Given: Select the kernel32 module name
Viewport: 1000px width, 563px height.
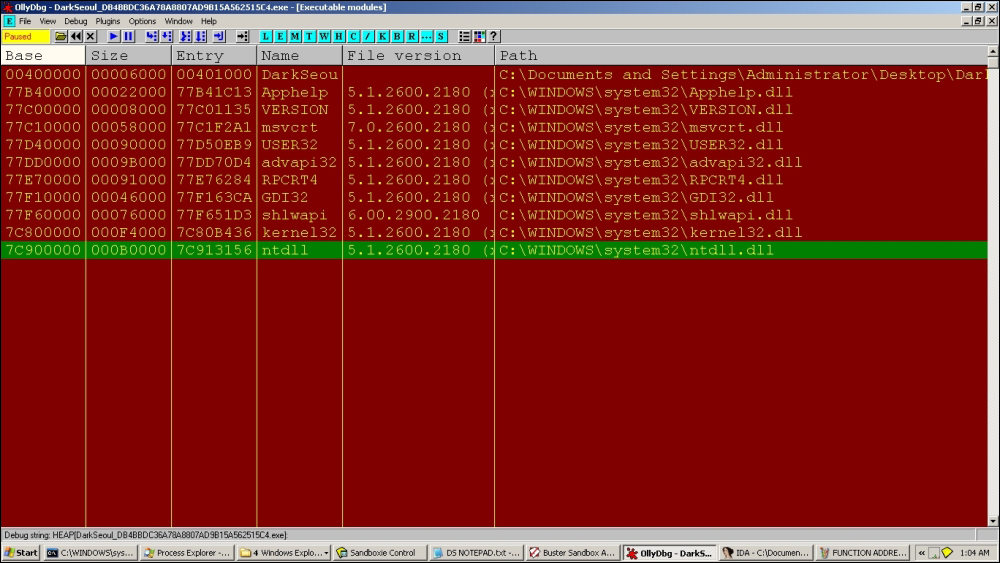Looking at the screenshot, I should [x=298, y=233].
